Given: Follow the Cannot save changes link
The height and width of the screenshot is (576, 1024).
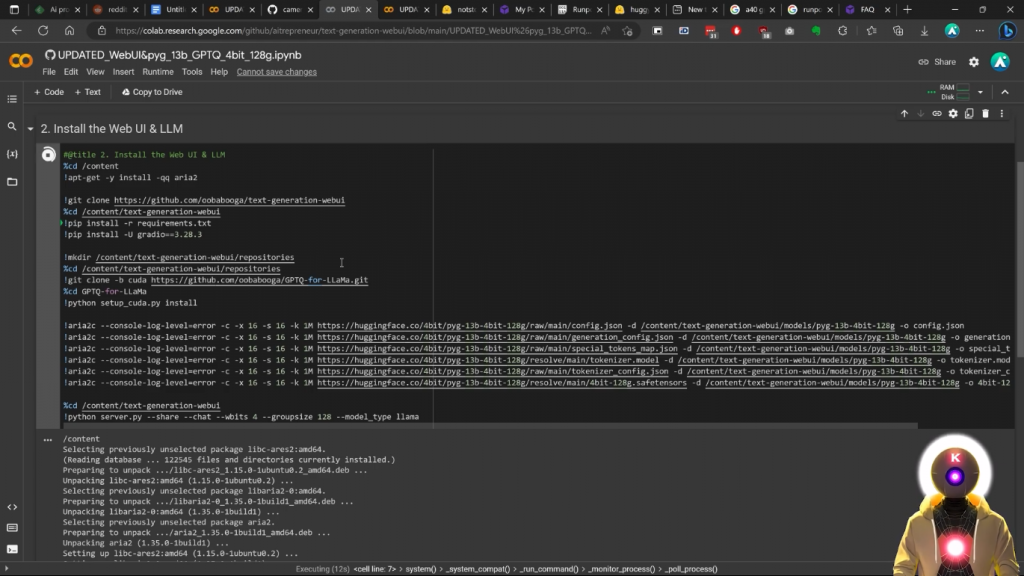Looking at the screenshot, I should pyautogui.click(x=277, y=72).
